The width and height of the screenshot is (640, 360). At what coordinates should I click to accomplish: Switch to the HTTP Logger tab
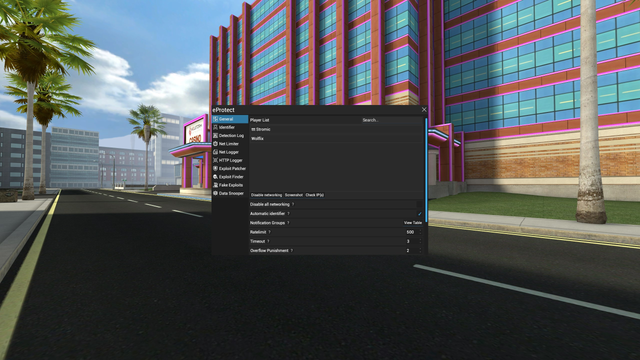(230, 160)
